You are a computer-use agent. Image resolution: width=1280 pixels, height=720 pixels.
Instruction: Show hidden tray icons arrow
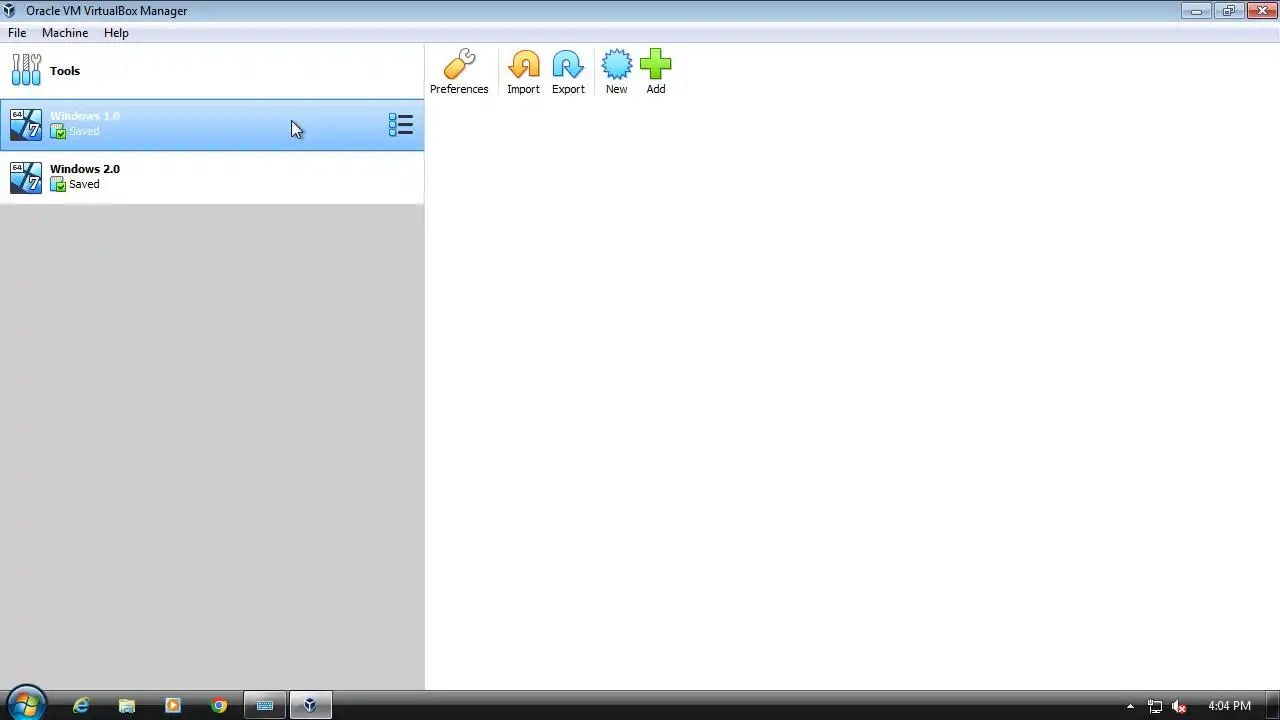pos(1130,706)
